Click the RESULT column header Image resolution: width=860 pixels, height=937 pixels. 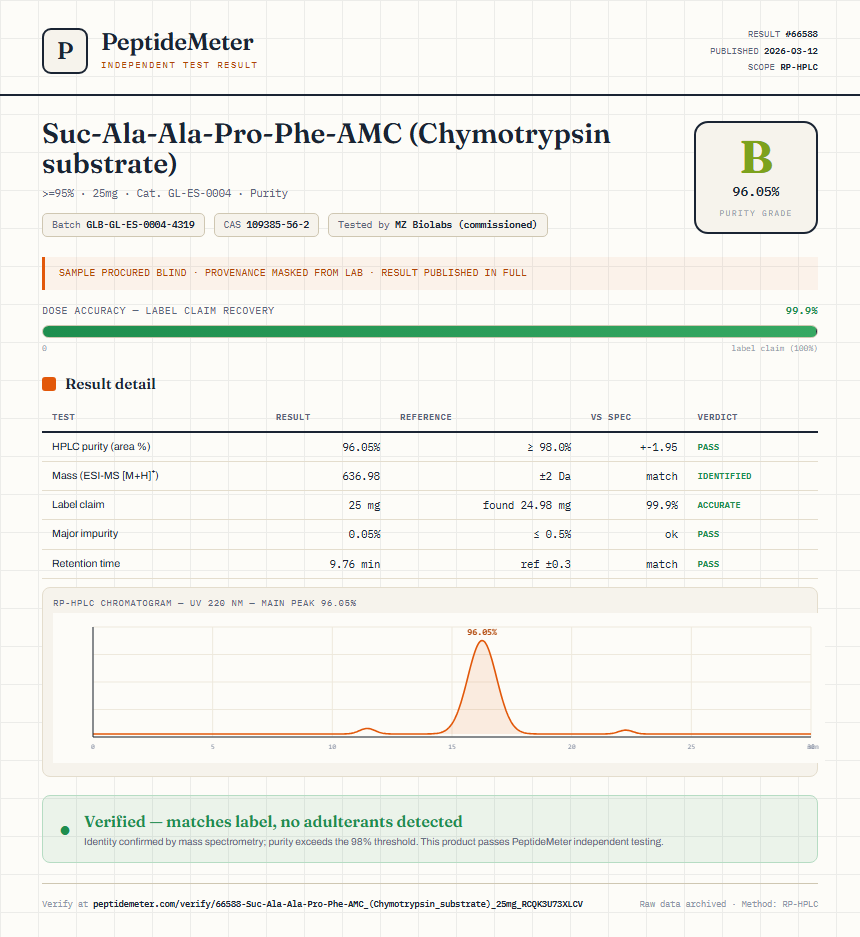click(293, 417)
